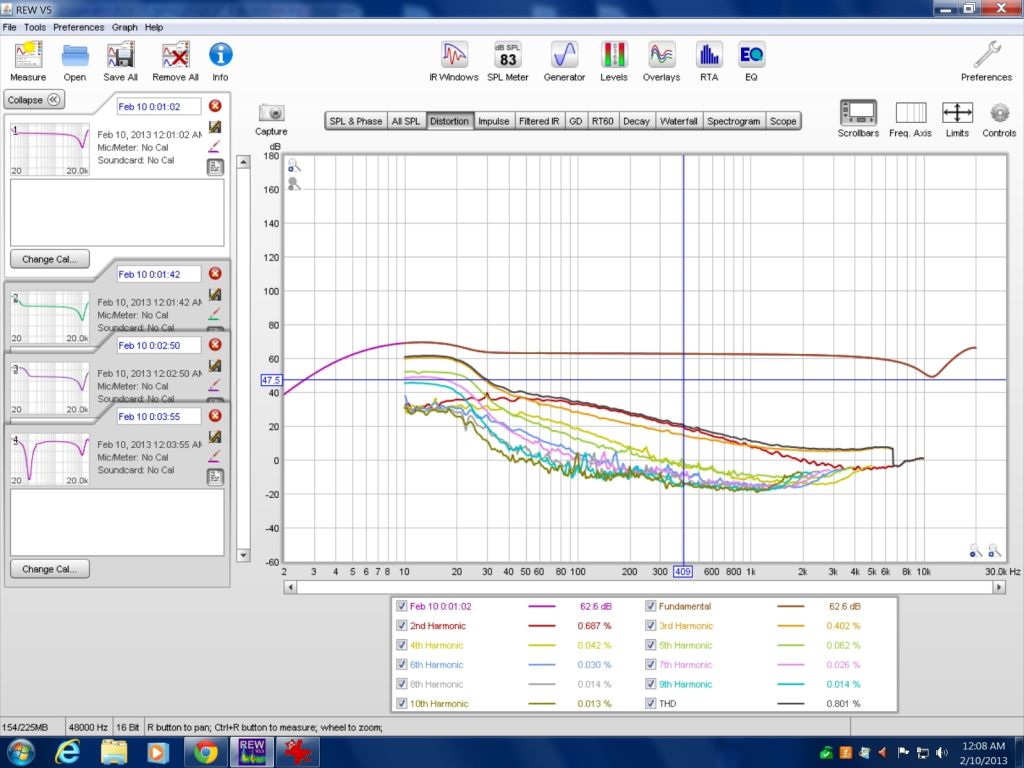Open graph Limits settings

pos(957,112)
